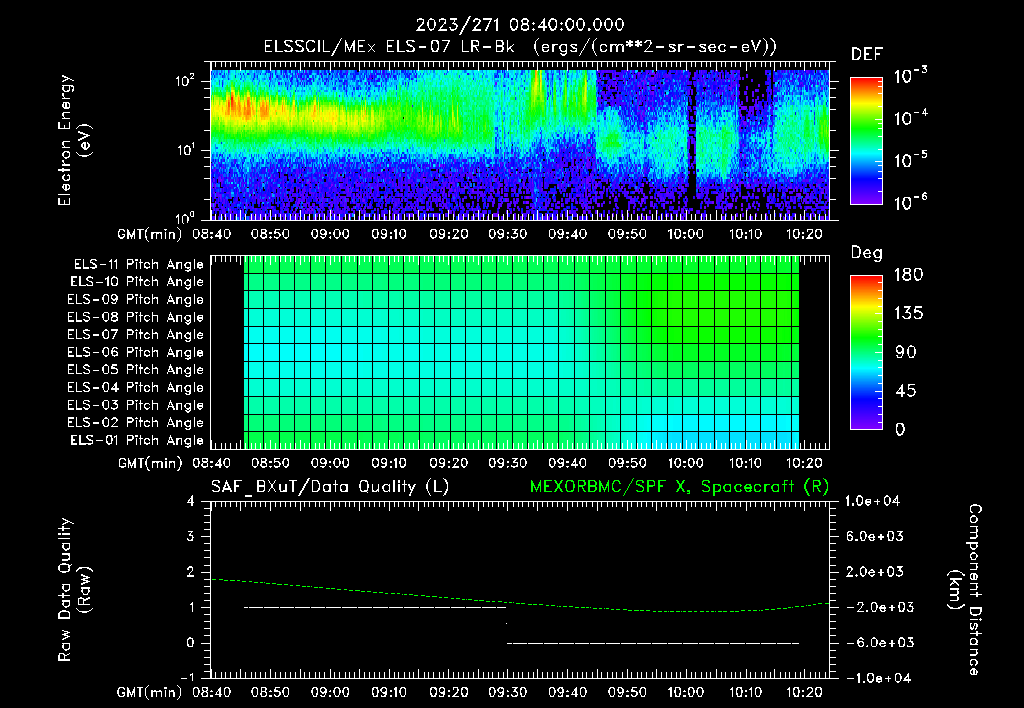
Task: Click the 10^2 electron energy tick label
Action: click(185, 81)
